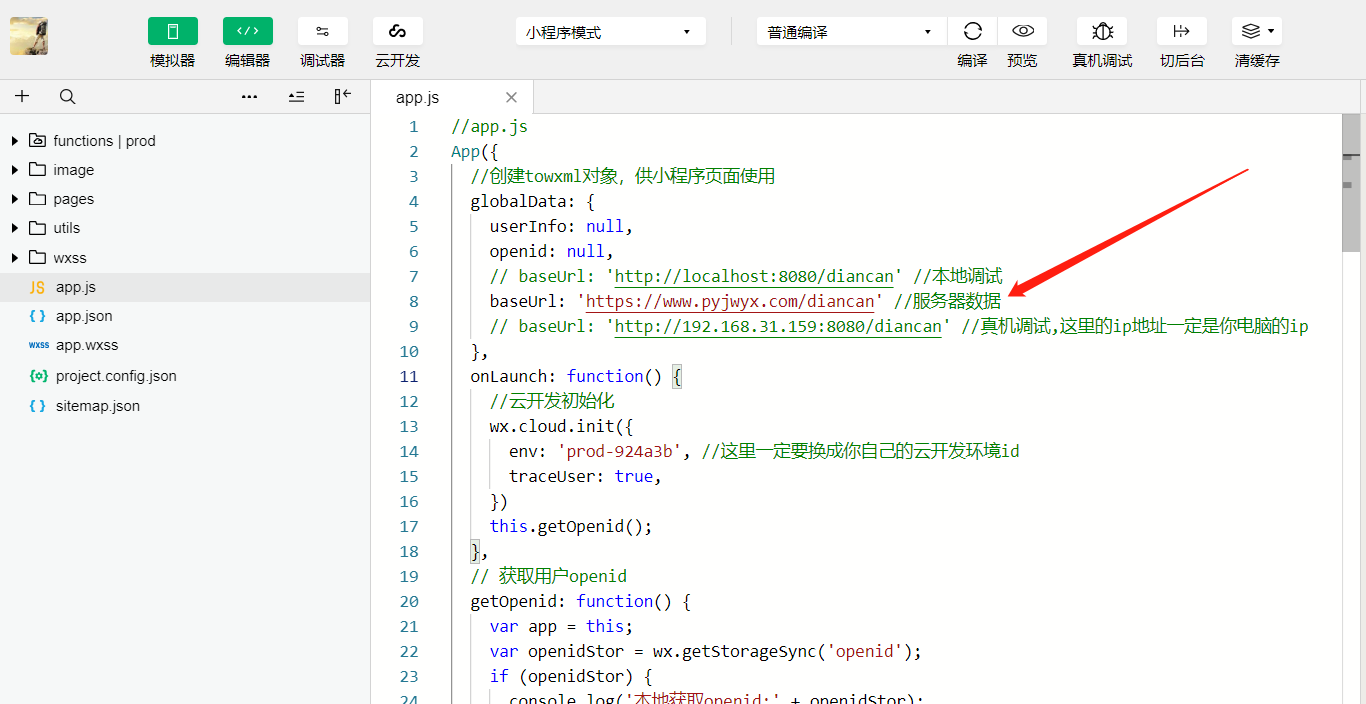Click the search icon in file explorer
This screenshot has height=704, width=1366.
(x=67, y=96)
